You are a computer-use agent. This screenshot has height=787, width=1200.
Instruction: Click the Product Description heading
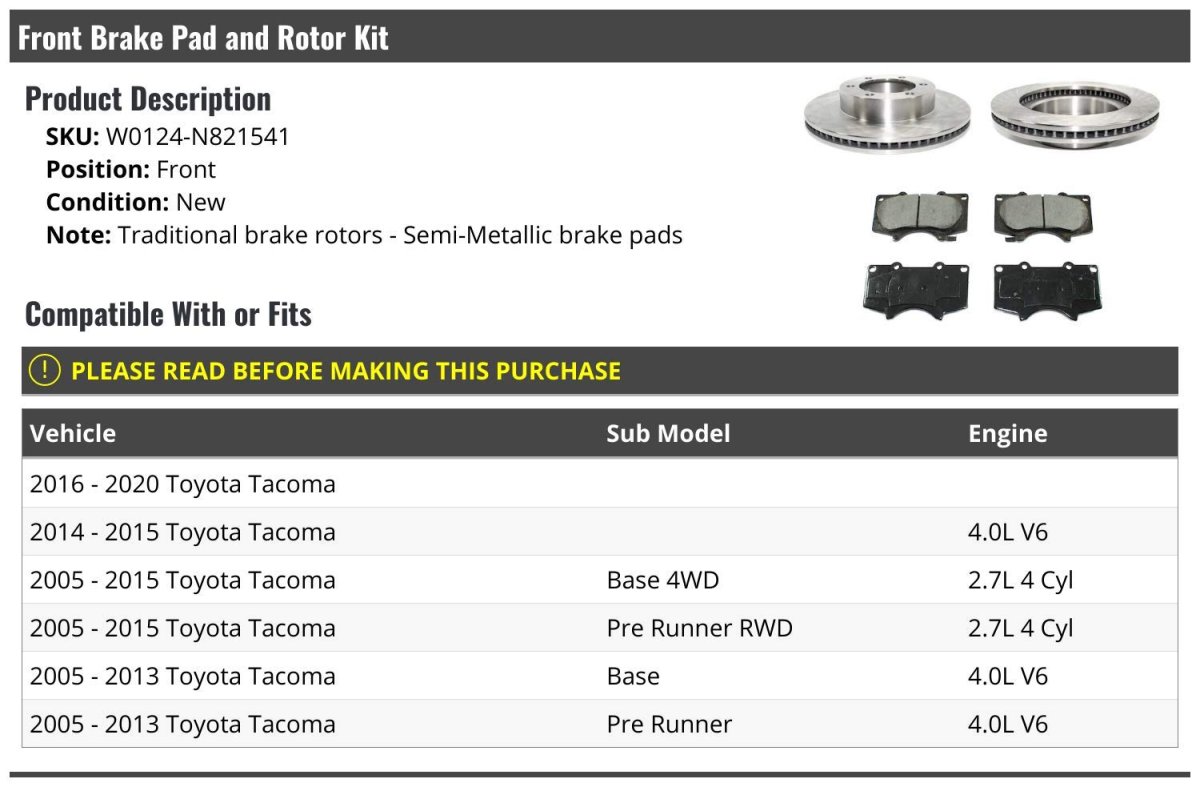pos(148,99)
